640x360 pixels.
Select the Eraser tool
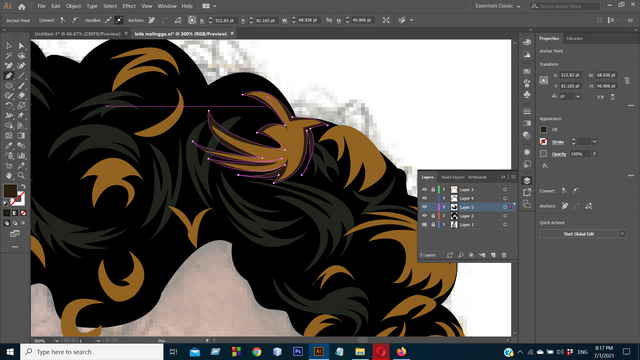click(x=21, y=96)
